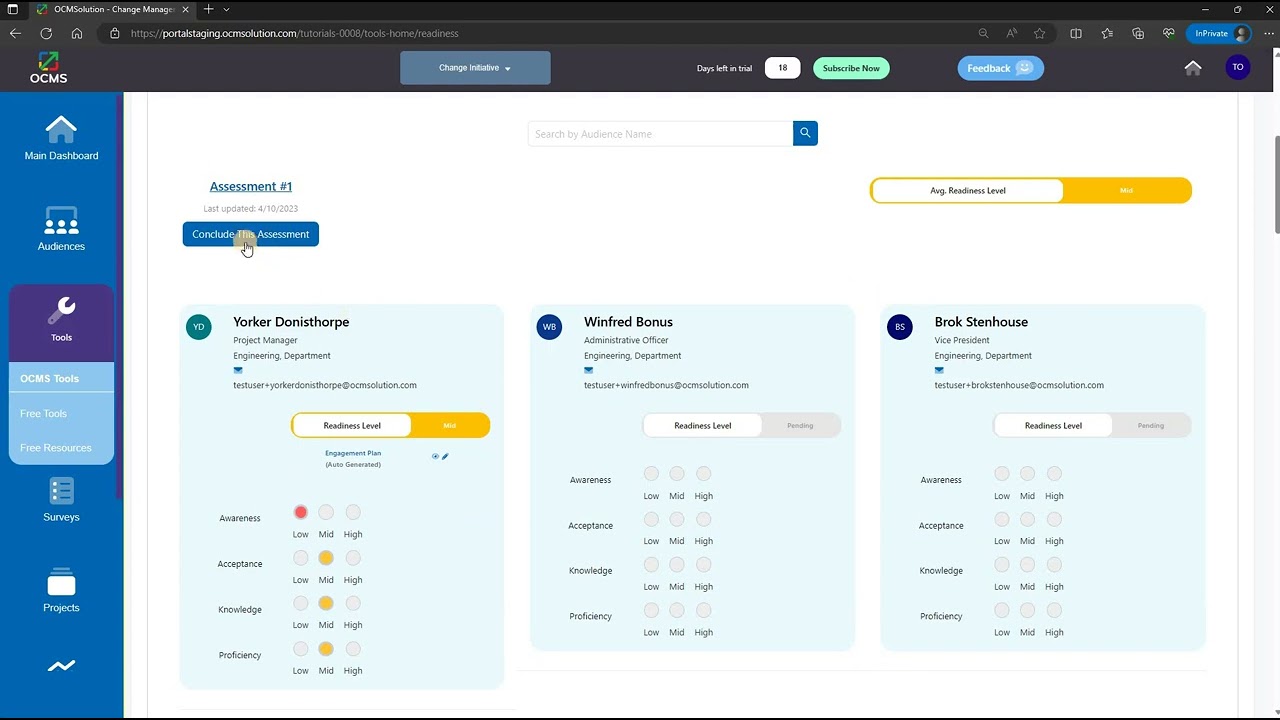Open browser split screen icon
This screenshot has height=720, width=1280.
point(1076,33)
